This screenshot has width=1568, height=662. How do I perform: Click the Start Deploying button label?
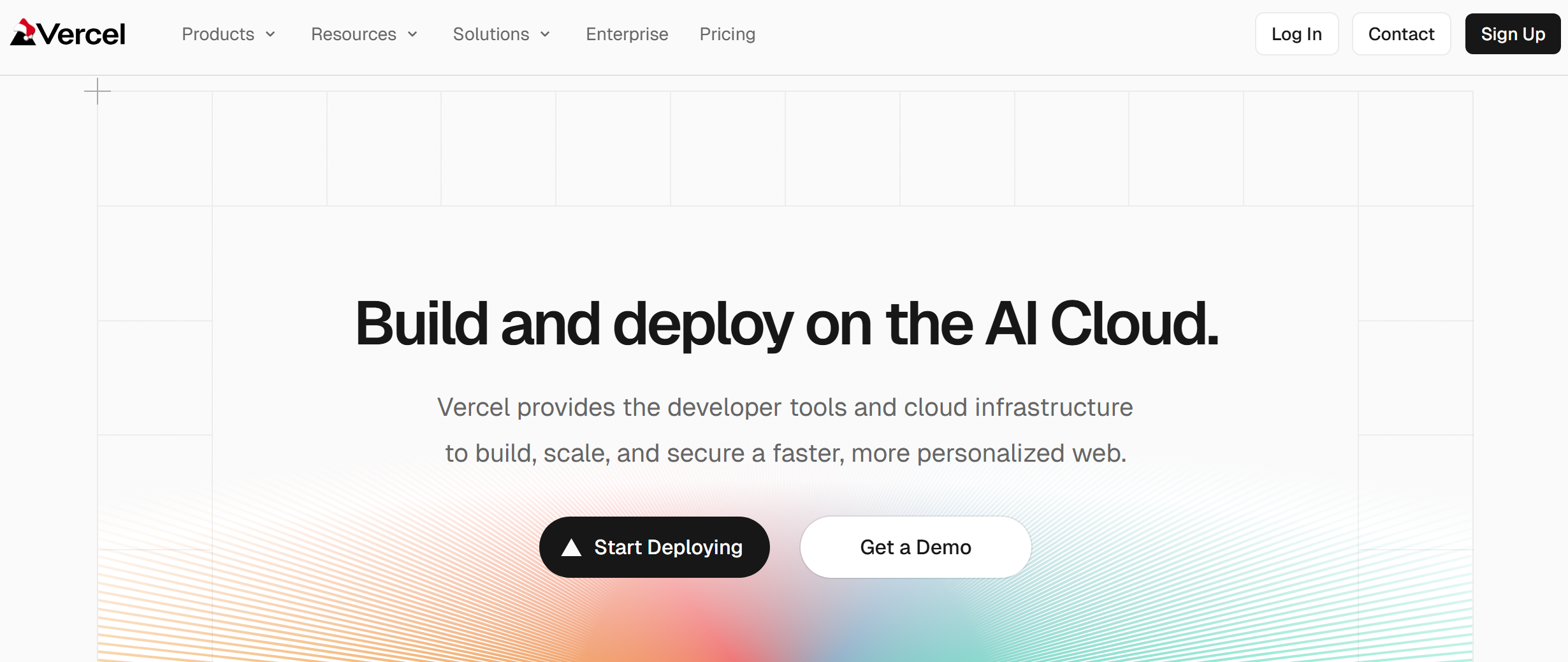click(x=668, y=547)
